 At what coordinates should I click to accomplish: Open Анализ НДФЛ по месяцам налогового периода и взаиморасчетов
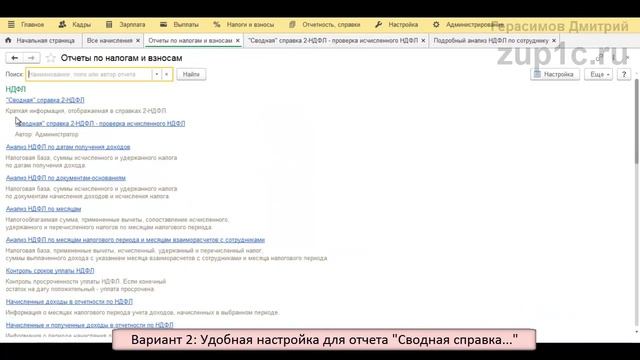tap(135, 240)
